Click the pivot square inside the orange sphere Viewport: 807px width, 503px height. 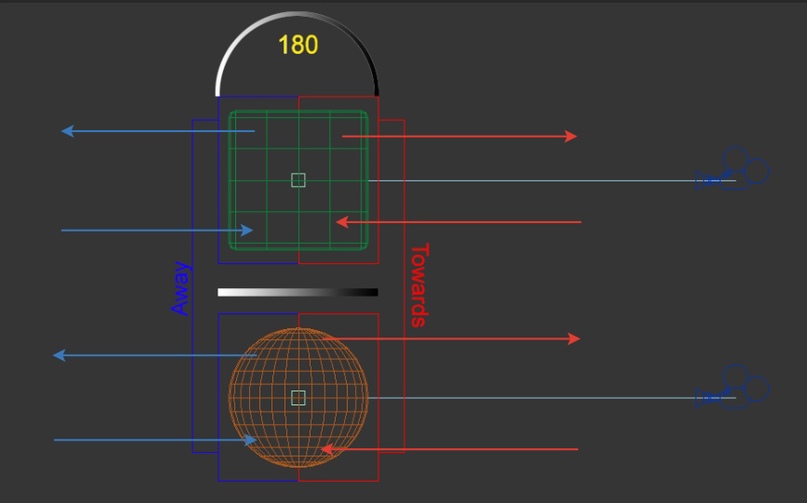(x=299, y=398)
